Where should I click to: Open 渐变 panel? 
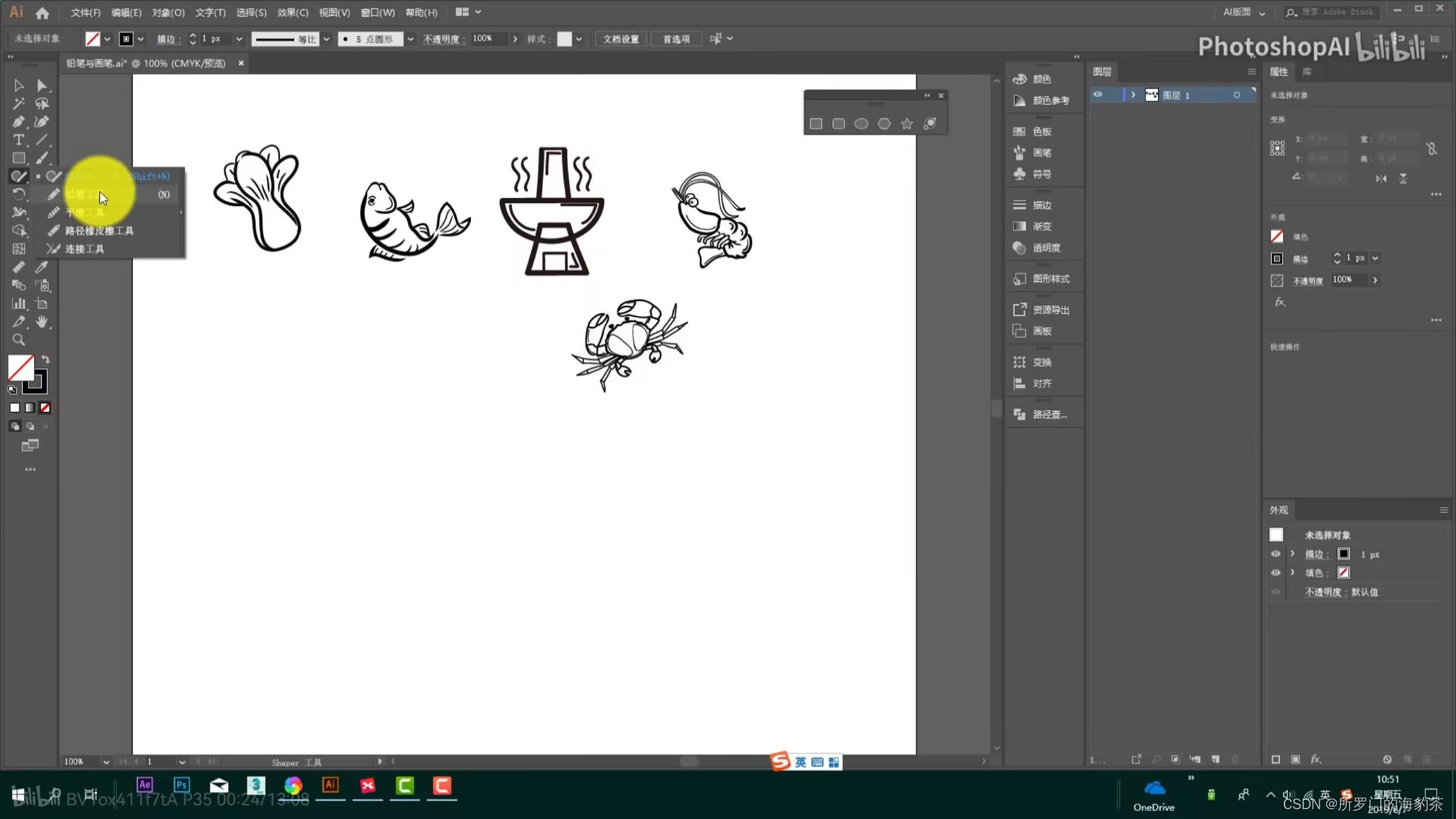1043,227
